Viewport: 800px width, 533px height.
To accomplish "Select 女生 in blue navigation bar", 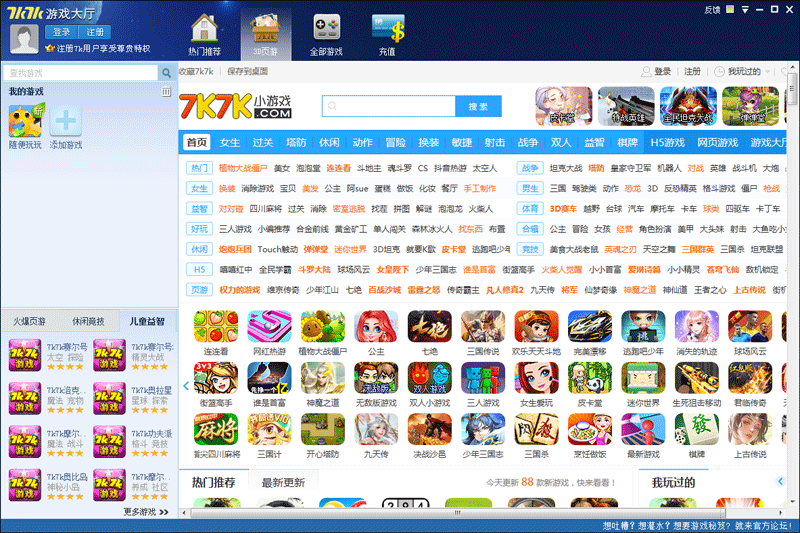I will pos(230,142).
